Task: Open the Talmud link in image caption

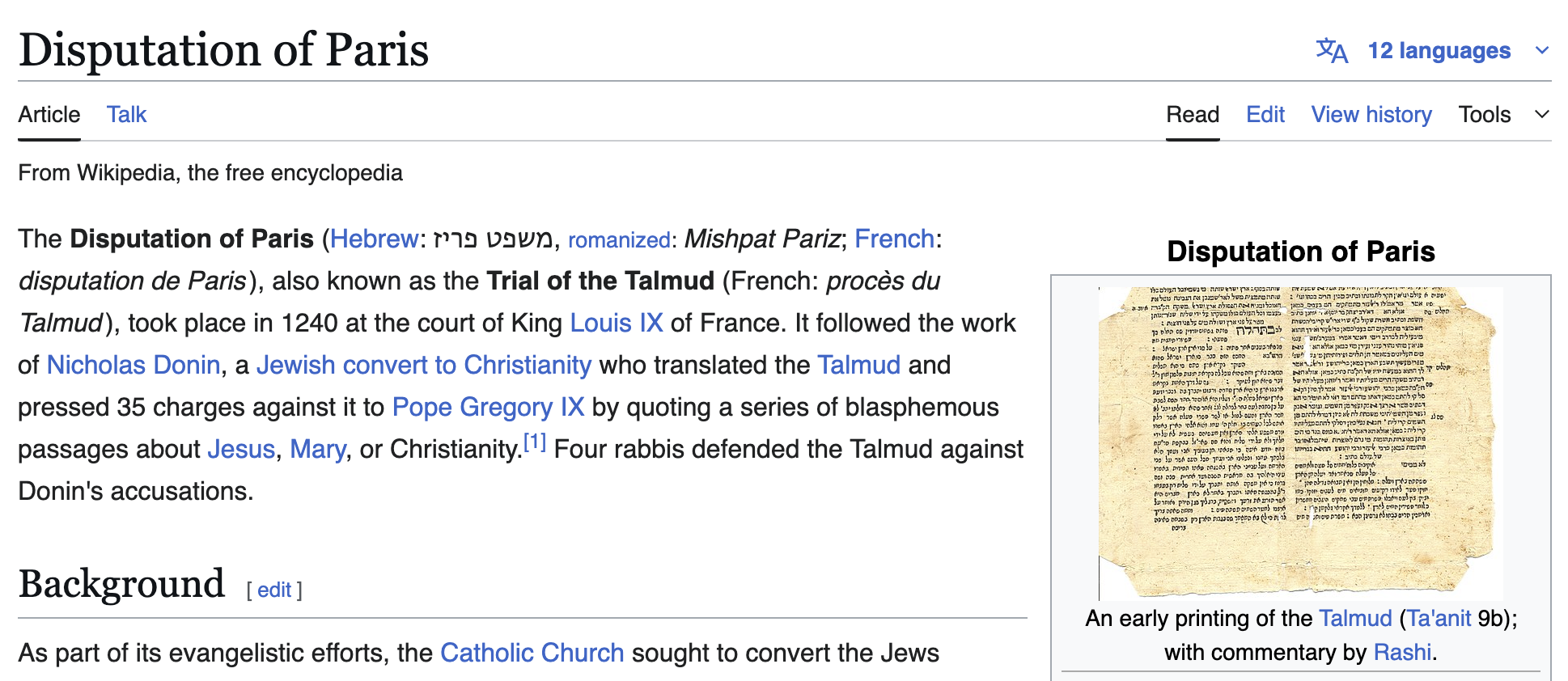Action: 1355,619
